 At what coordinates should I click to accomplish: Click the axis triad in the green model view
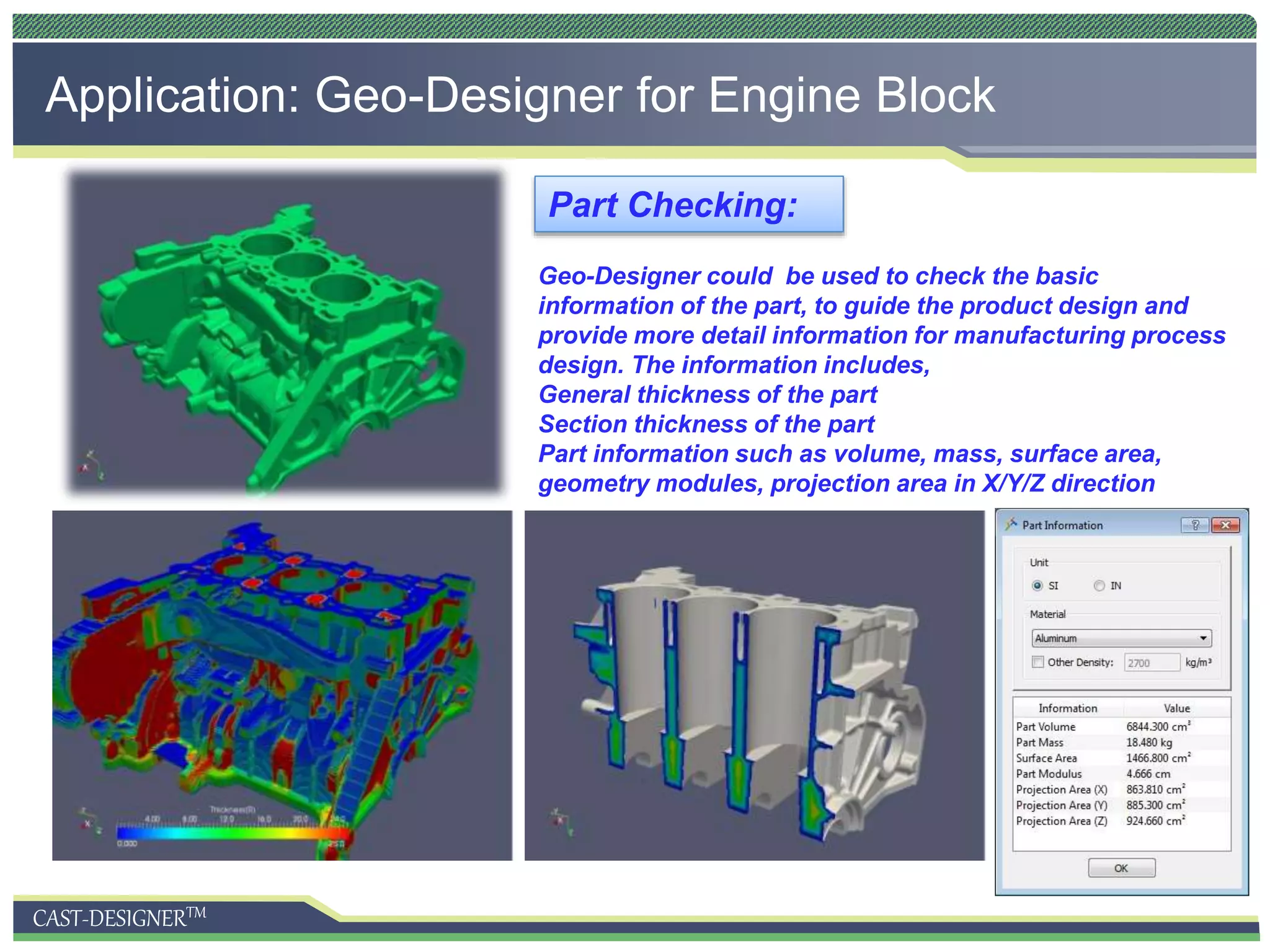[92, 465]
